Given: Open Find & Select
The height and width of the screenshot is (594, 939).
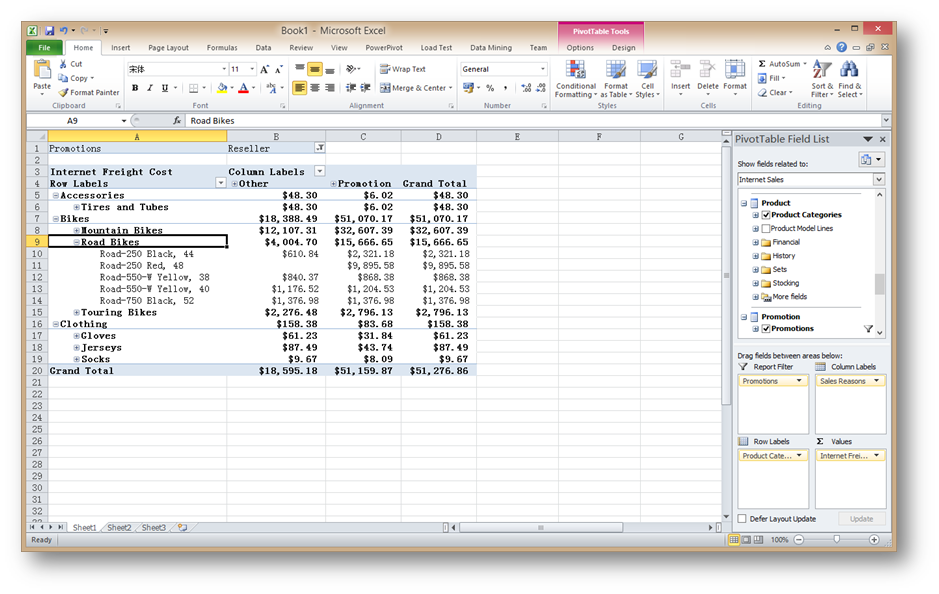Looking at the screenshot, I should (850, 79).
